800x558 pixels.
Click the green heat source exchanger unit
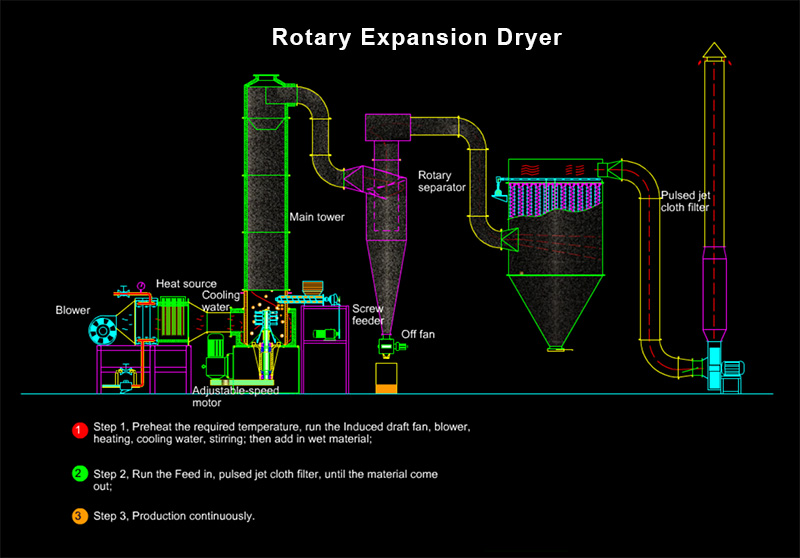pyautogui.click(x=175, y=320)
